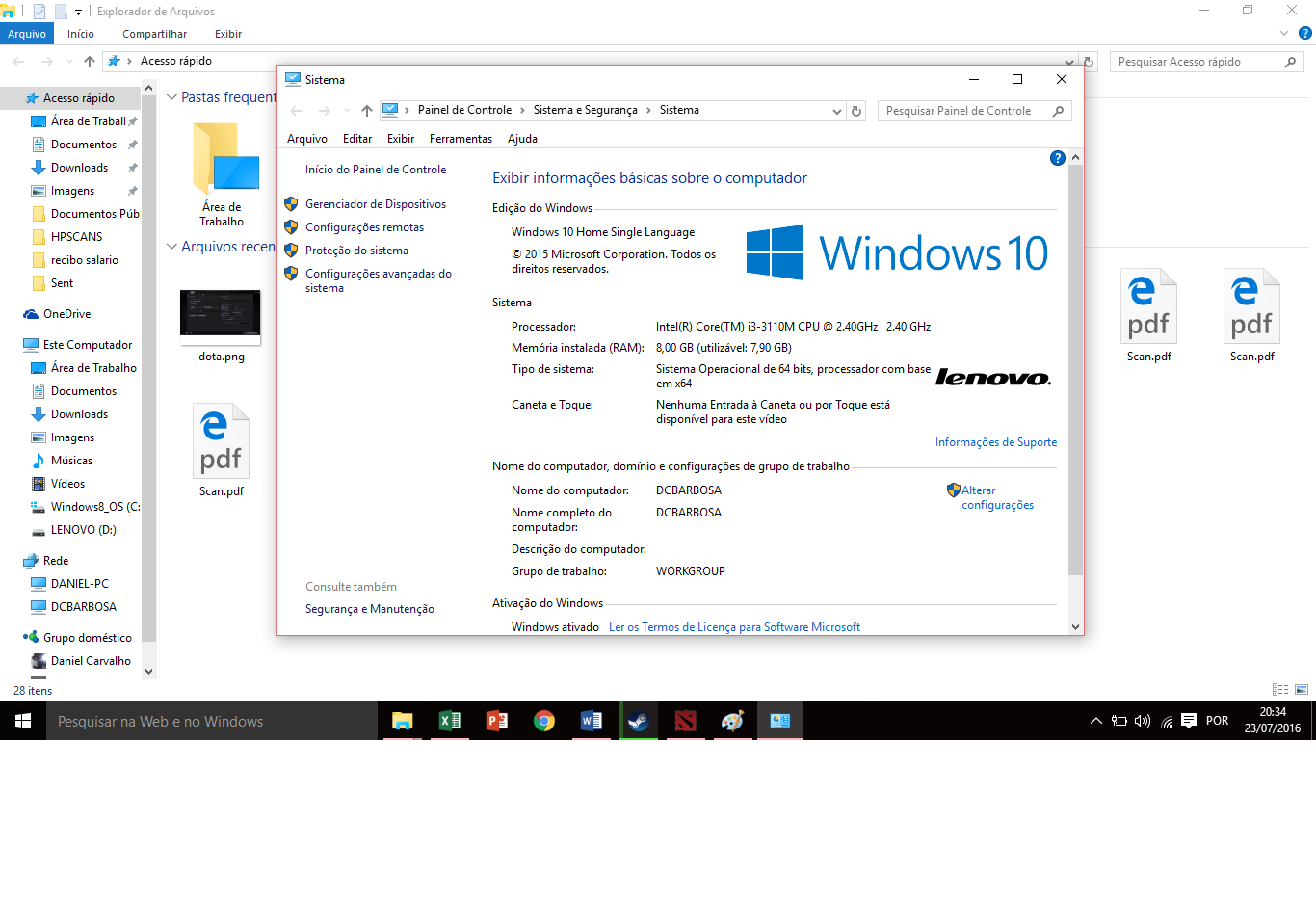
Task: Select OneDrive in the navigation pane
Action: 66,314
